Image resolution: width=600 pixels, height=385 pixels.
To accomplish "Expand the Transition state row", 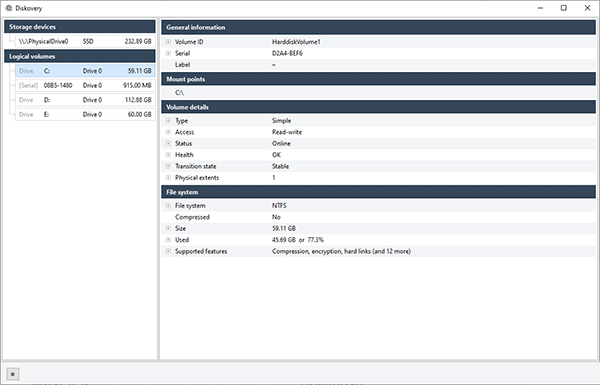I will click(168, 166).
